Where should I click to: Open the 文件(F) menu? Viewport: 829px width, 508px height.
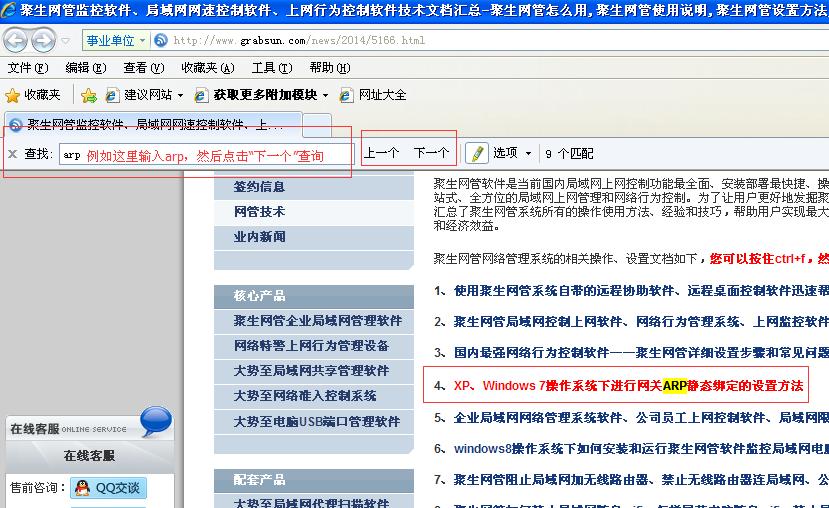coord(27,68)
